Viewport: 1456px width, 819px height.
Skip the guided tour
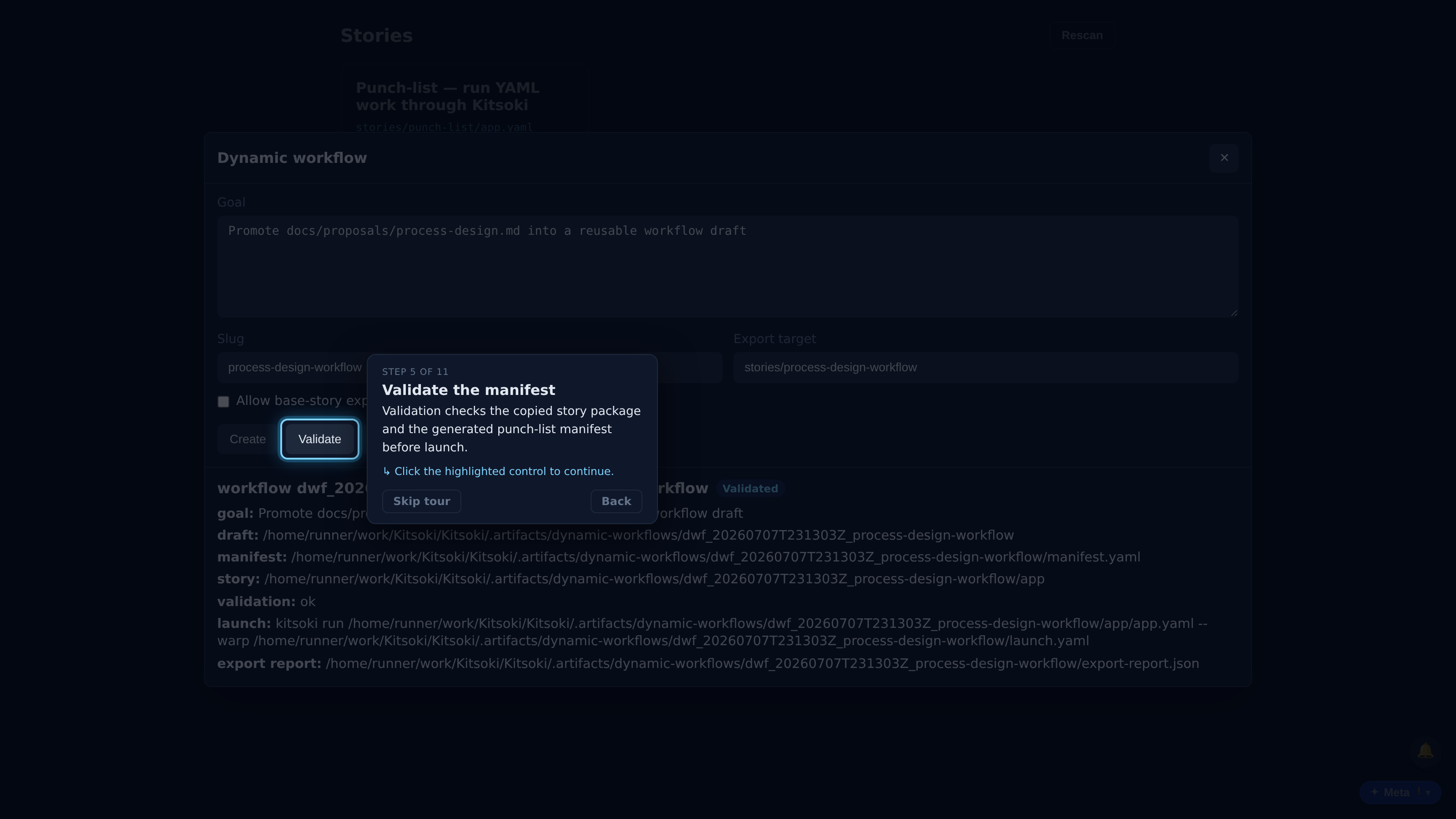(x=422, y=501)
